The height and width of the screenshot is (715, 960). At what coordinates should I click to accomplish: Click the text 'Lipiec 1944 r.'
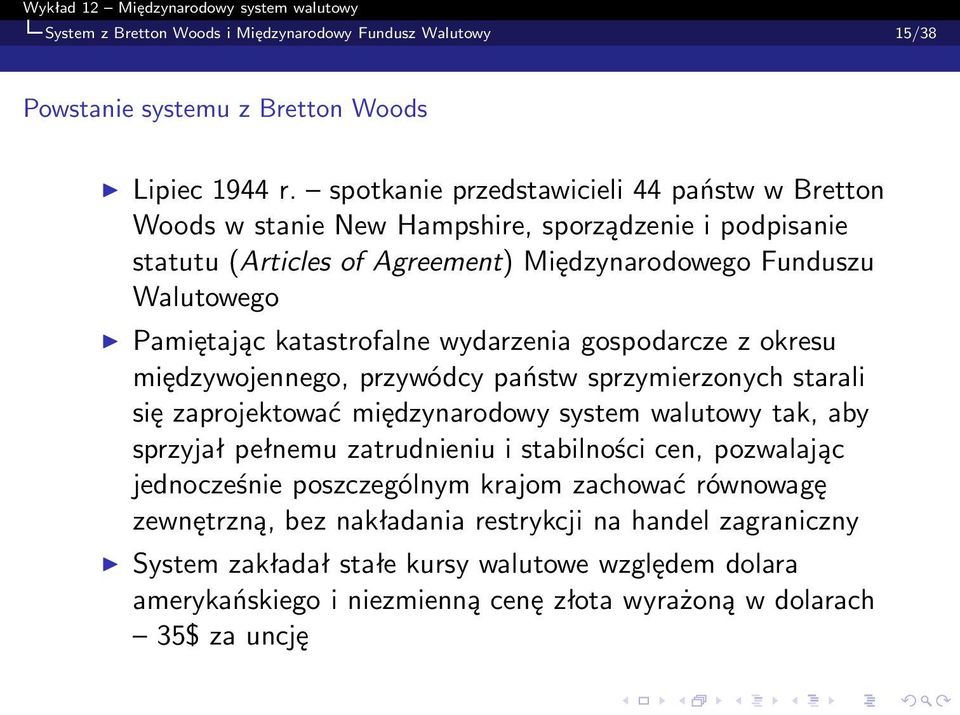click(x=214, y=190)
